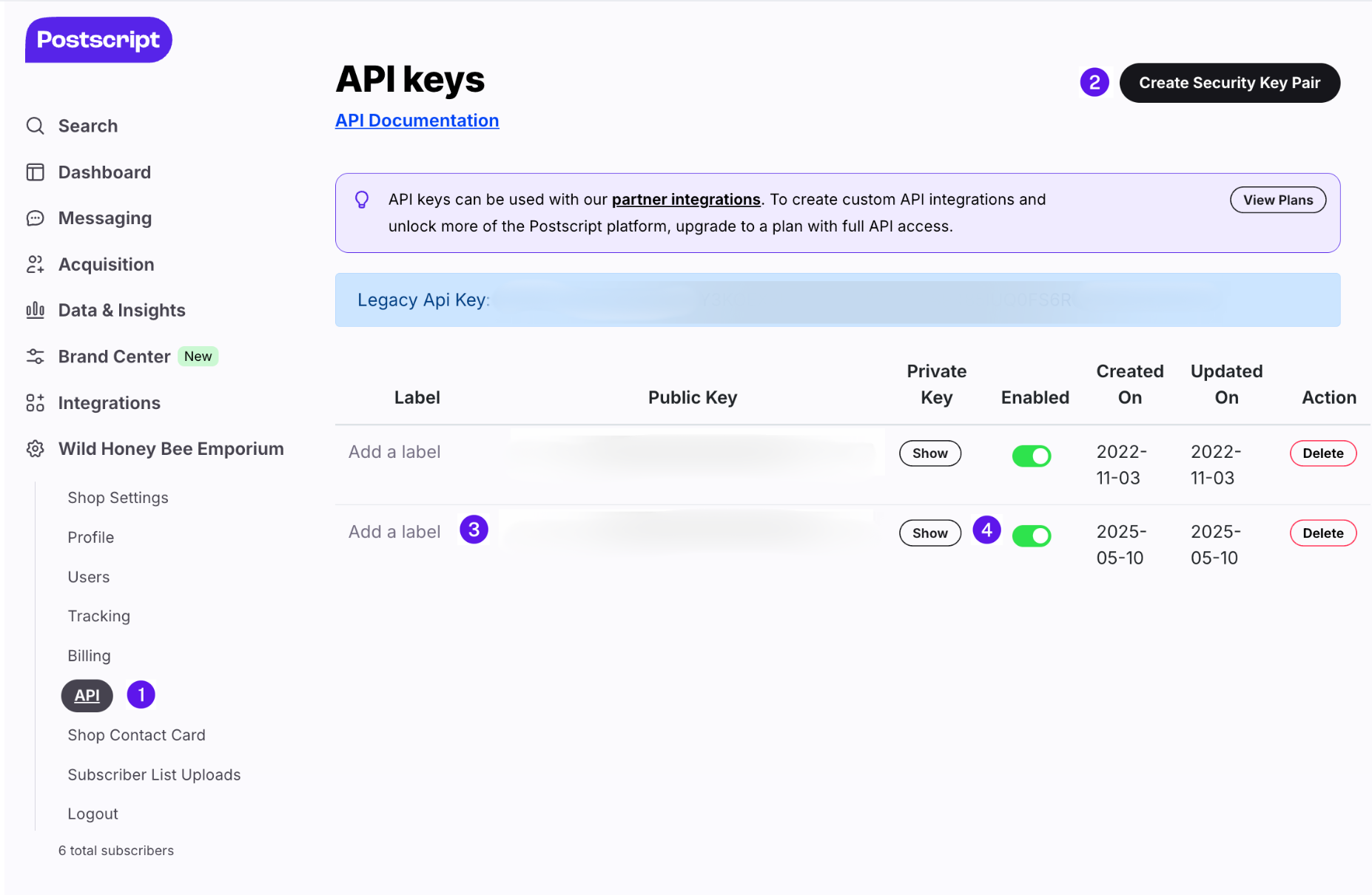
Task: Click the lightbulb icon in the banner
Action: click(x=362, y=199)
